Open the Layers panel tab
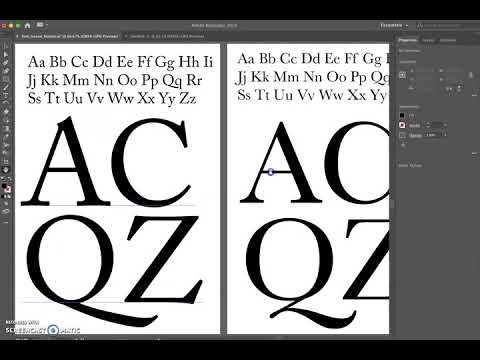Screen dimensions: 480x360 tap(428, 40)
